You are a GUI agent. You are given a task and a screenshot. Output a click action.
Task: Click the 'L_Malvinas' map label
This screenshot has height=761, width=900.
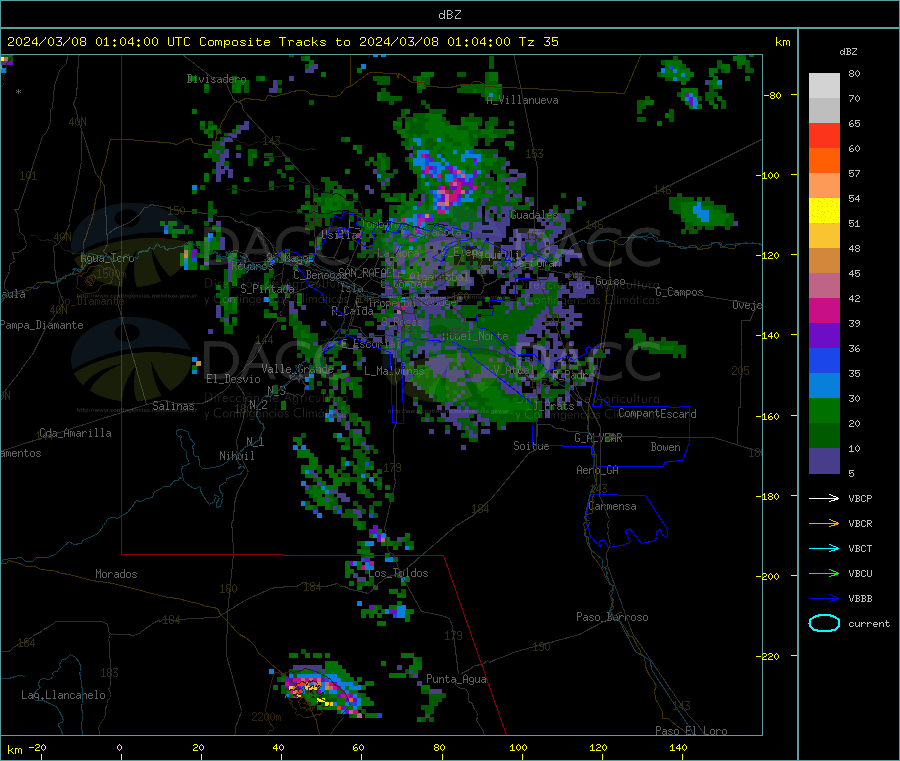(x=394, y=371)
